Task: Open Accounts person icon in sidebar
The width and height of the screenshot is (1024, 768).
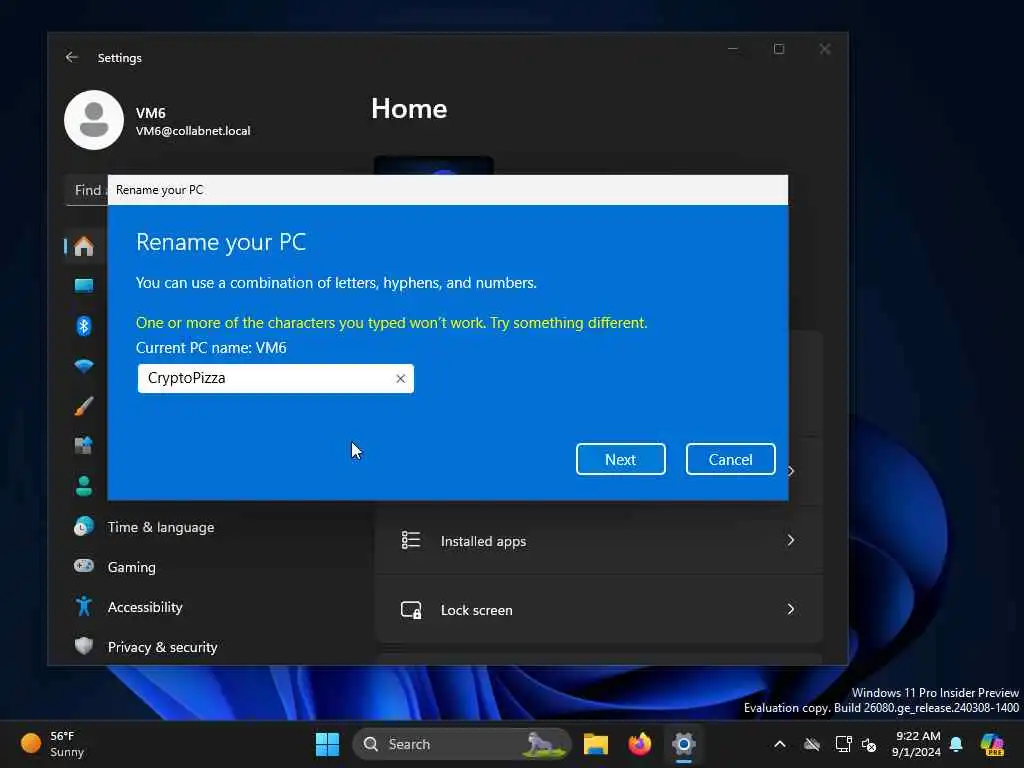Action: point(84,486)
